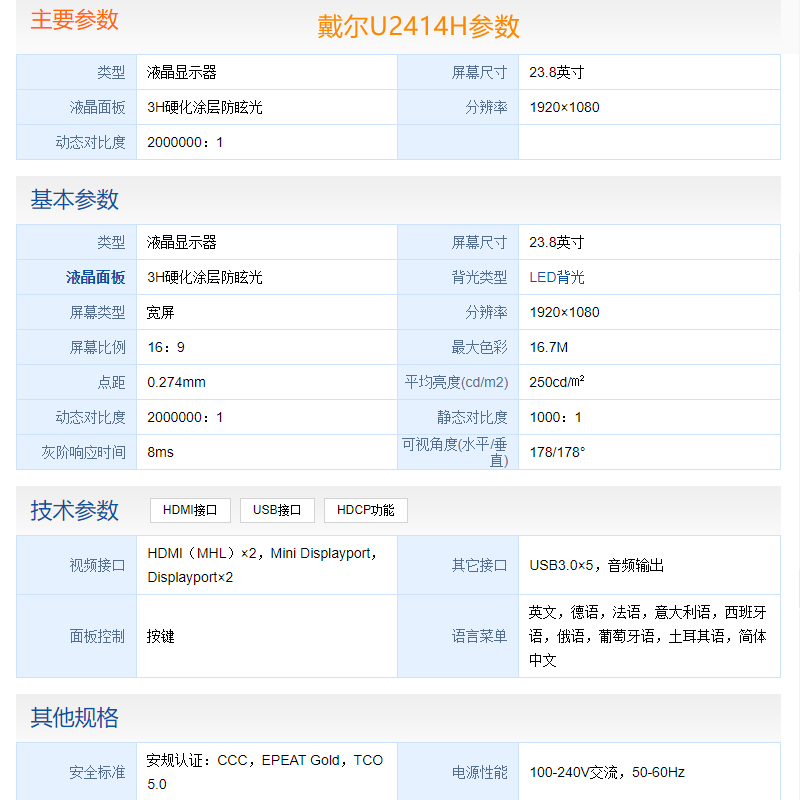This screenshot has width=800, height=800.
Task: Click the 语言菜单 row label
Action: 479,636
